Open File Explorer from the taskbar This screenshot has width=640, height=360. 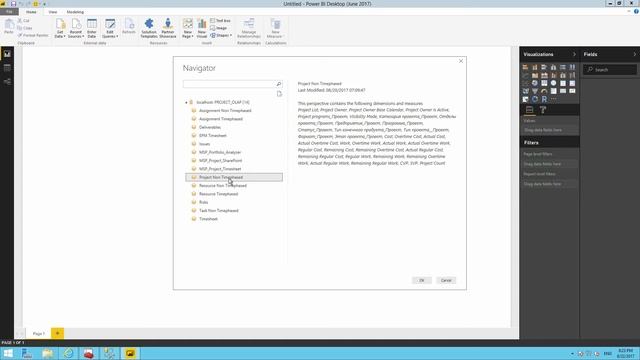tap(48, 353)
